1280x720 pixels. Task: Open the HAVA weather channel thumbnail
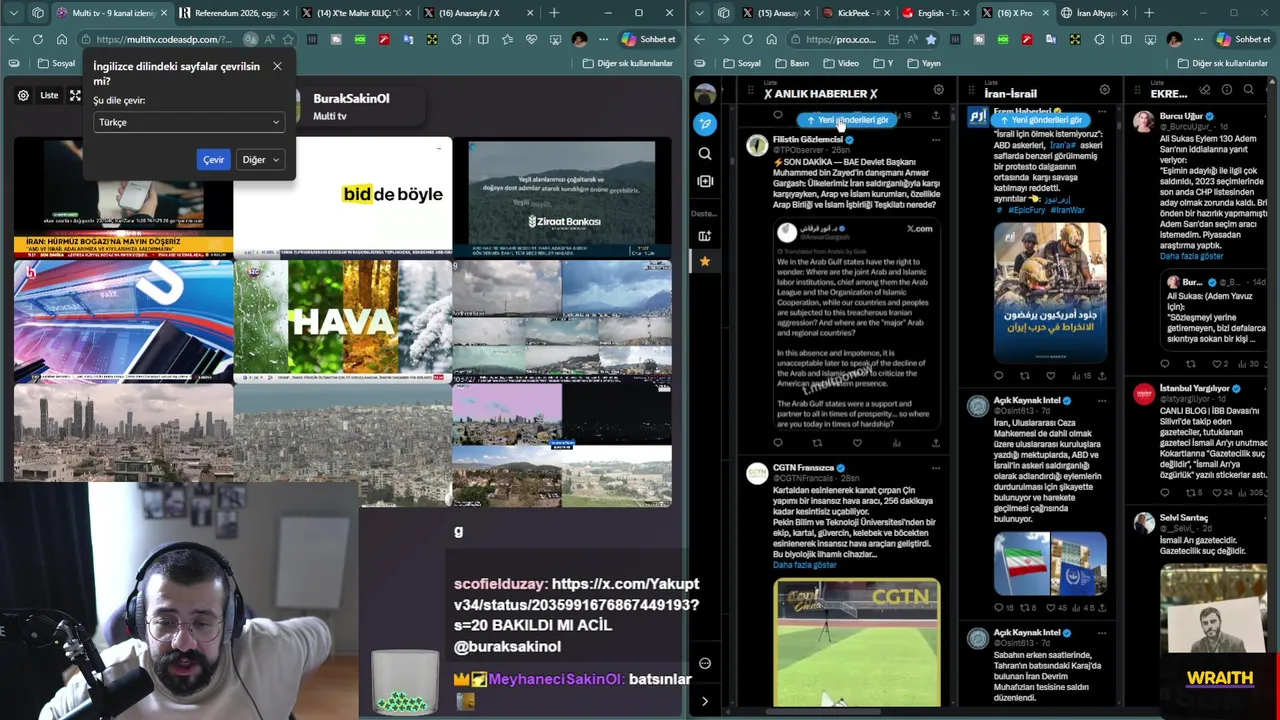coord(342,320)
